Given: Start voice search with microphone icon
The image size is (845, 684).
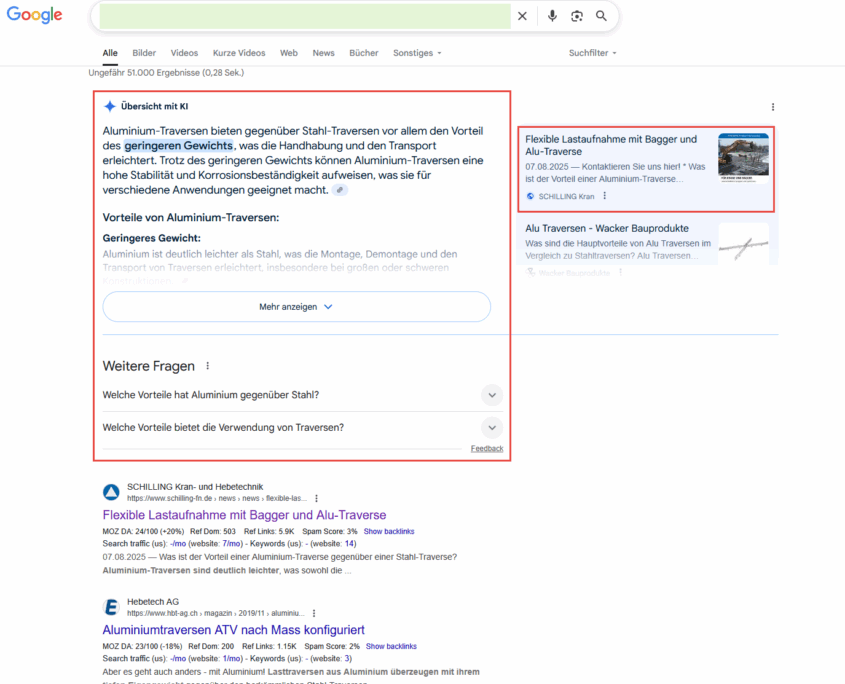Looking at the screenshot, I should click(552, 16).
